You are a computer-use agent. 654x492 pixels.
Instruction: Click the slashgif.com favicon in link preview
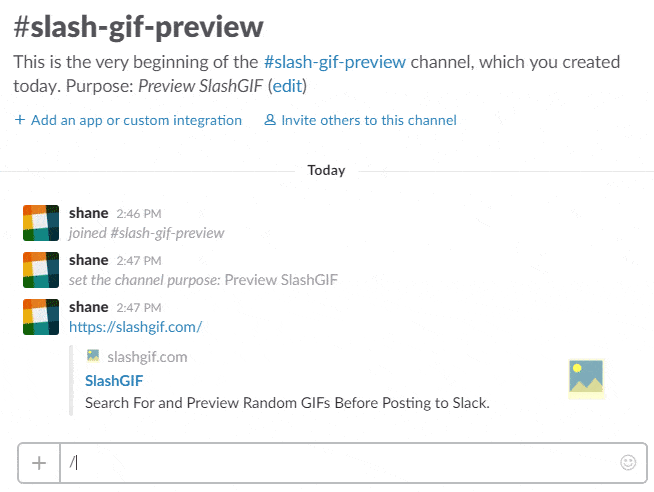[93, 356]
